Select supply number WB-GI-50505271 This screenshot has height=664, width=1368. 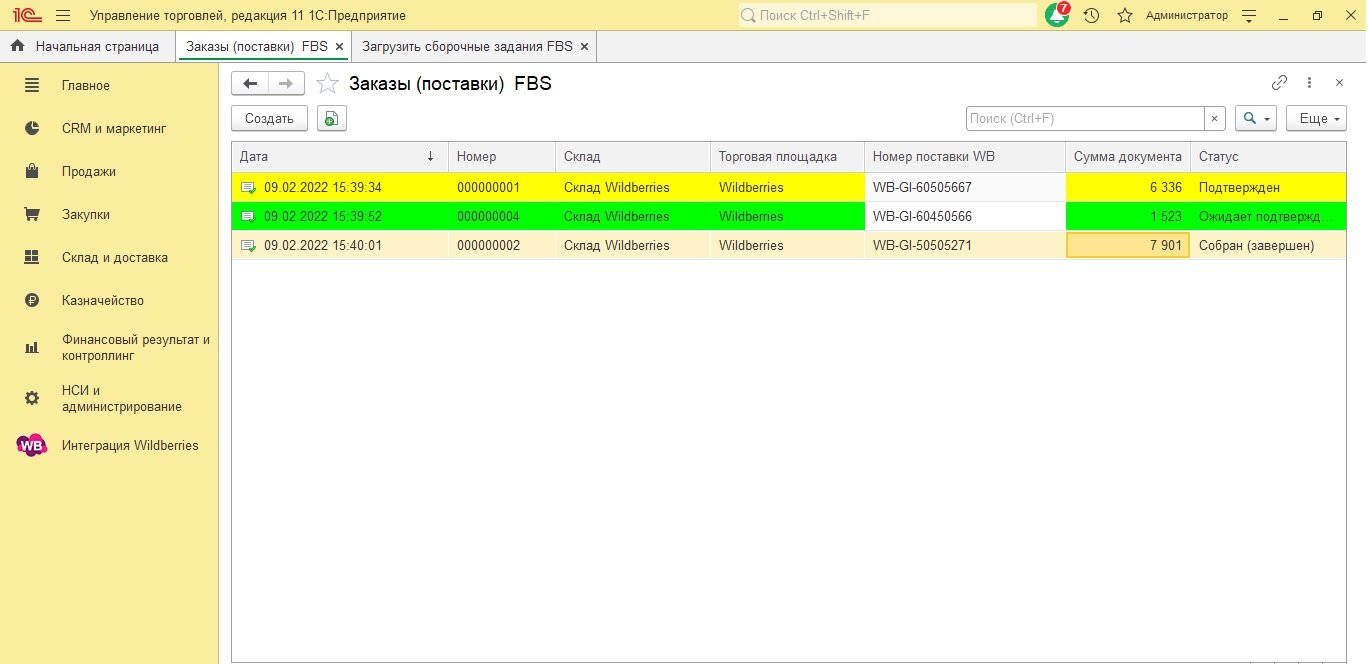point(965,246)
